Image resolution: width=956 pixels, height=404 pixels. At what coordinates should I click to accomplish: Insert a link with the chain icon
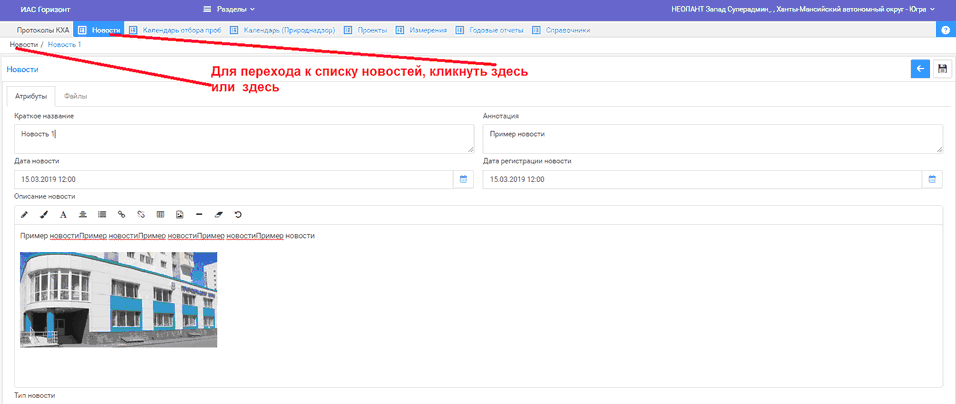pos(121,214)
